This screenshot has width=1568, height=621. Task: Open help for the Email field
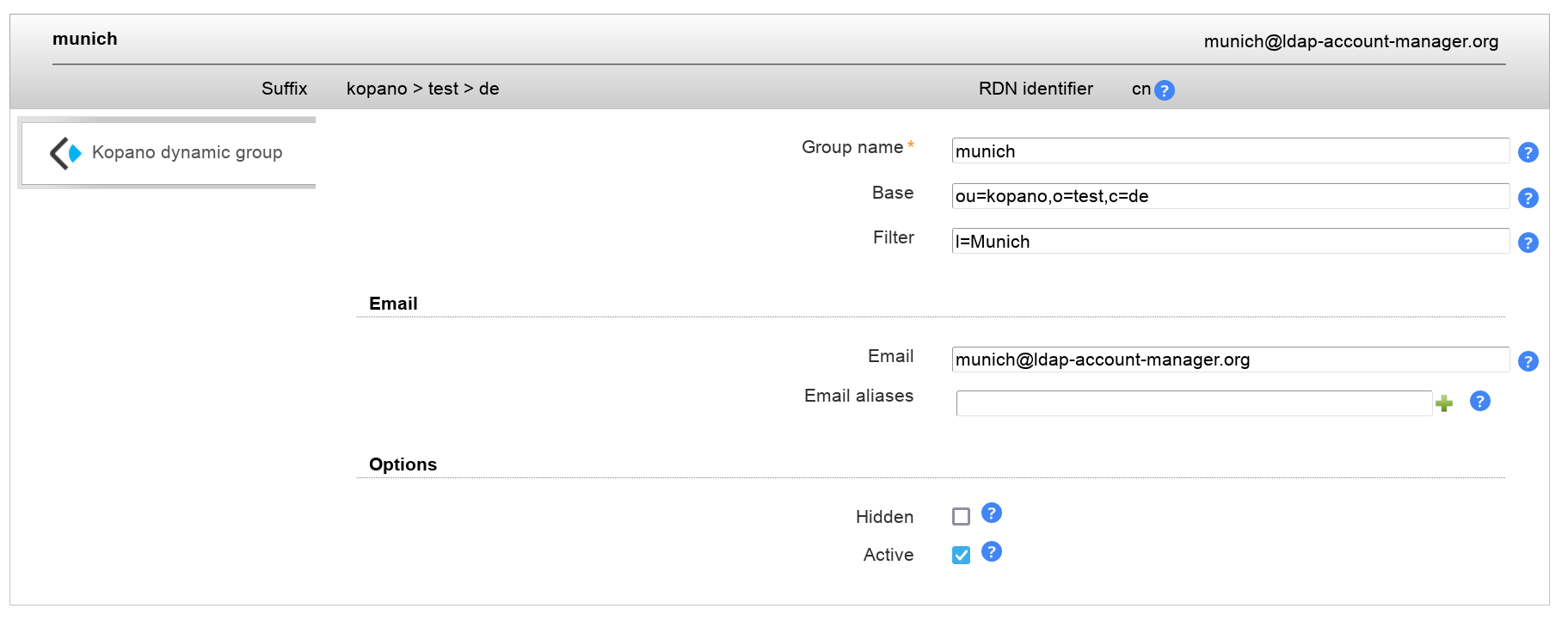tap(1528, 361)
